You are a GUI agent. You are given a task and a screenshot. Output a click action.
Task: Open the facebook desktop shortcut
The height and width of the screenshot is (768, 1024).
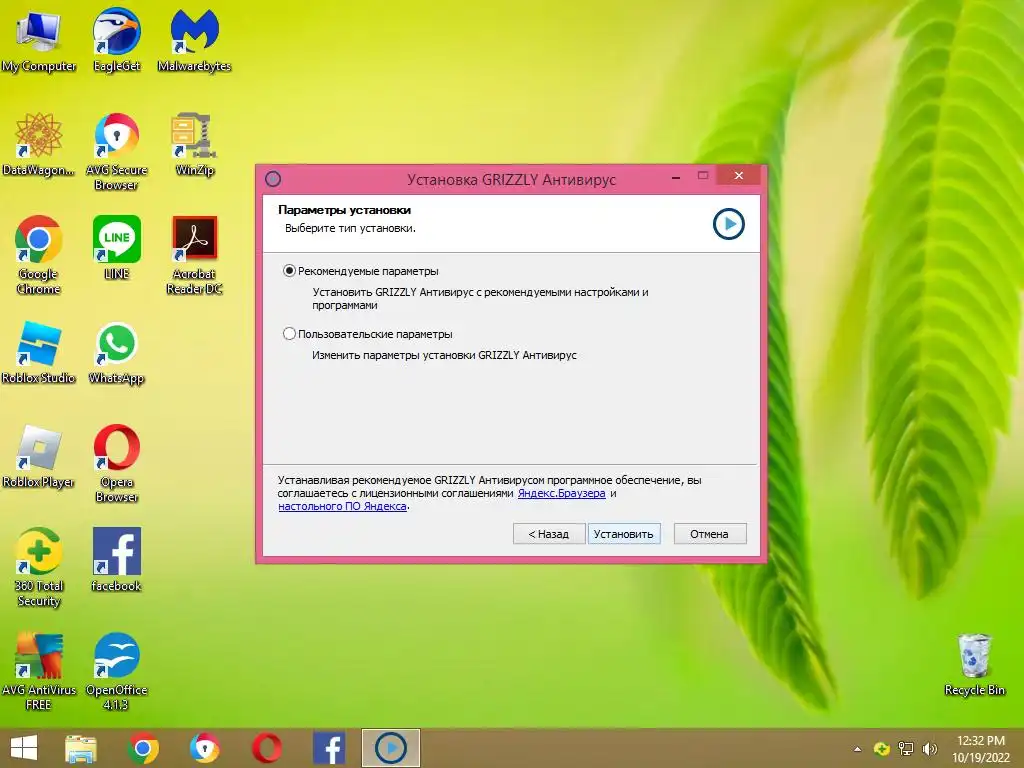click(x=117, y=560)
